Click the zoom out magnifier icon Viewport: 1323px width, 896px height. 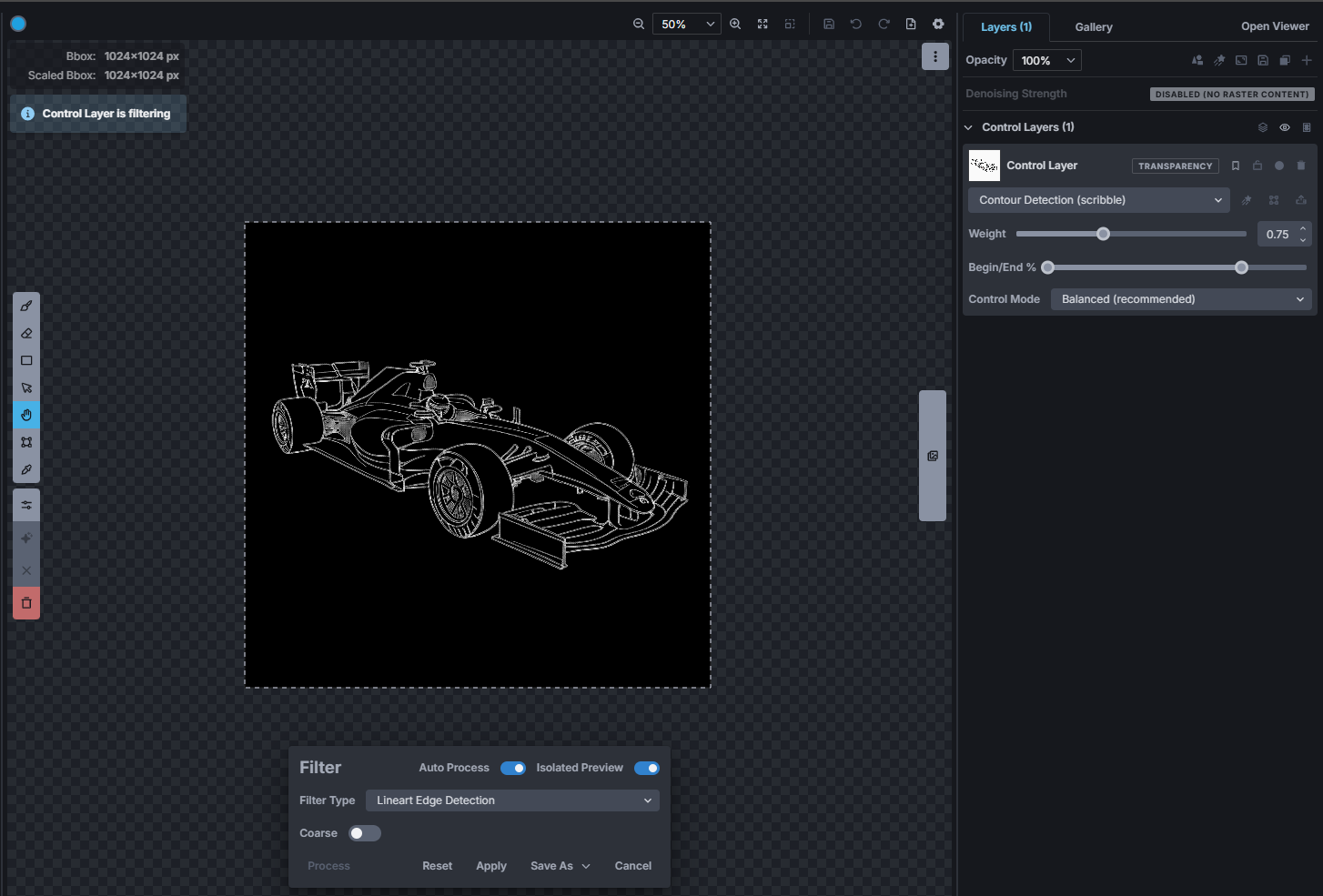[x=639, y=24]
